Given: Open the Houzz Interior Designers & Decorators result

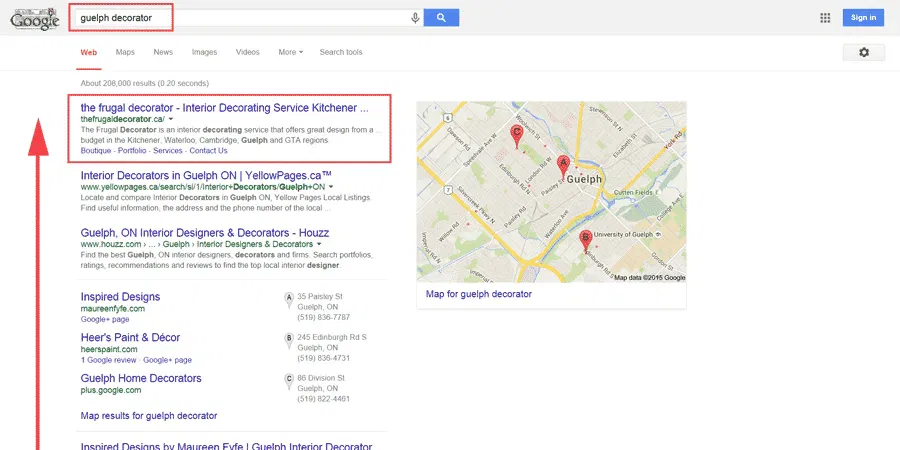Looking at the screenshot, I should tap(205, 233).
